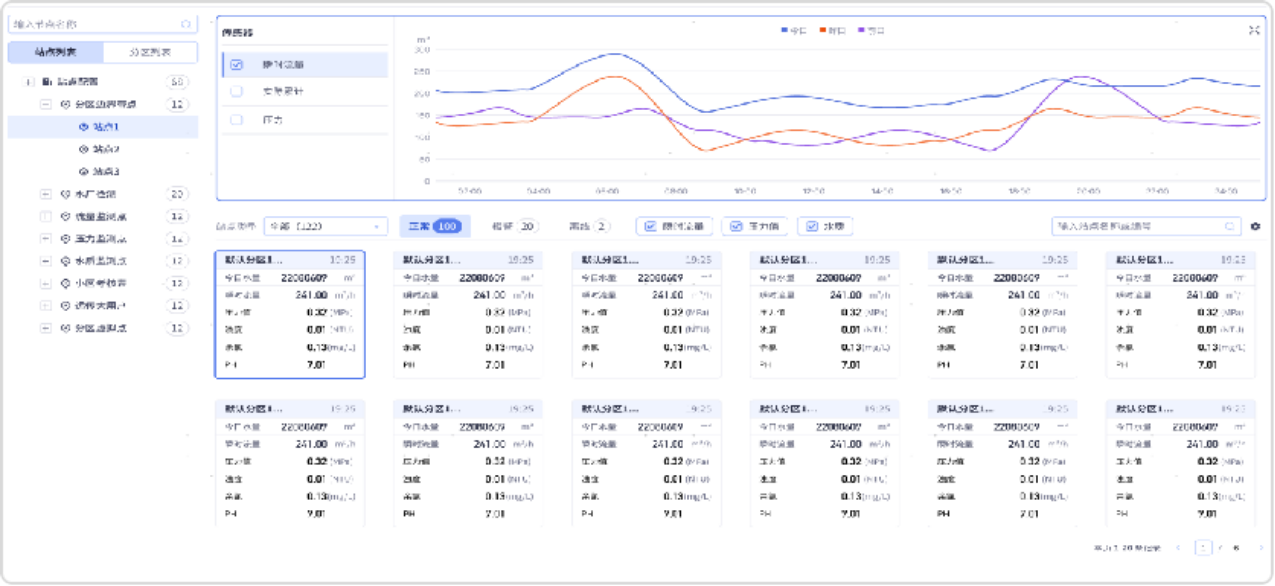Toggle the 压力值 checkbox in the filter bar
1275x586 pixels.
(735, 227)
